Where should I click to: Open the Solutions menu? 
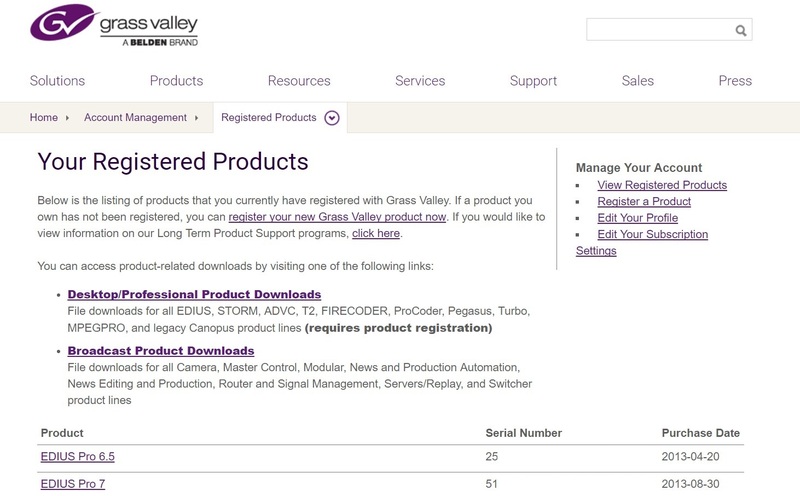[57, 81]
